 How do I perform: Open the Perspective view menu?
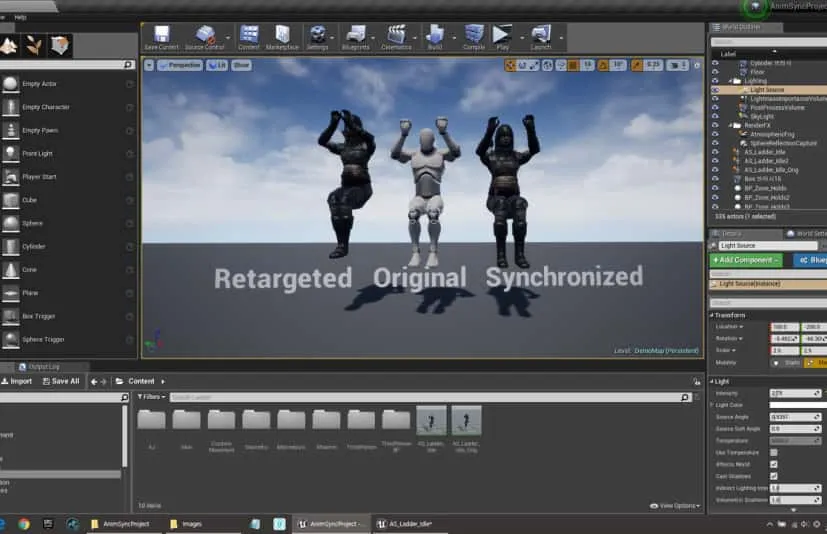point(180,65)
